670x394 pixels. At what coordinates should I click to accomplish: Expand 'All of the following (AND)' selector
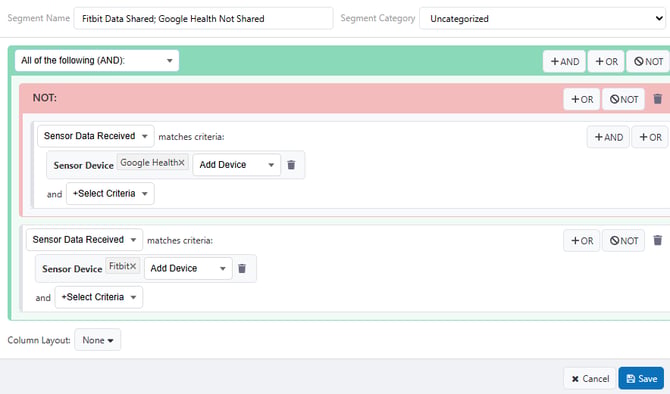click(x=97, y=61)
